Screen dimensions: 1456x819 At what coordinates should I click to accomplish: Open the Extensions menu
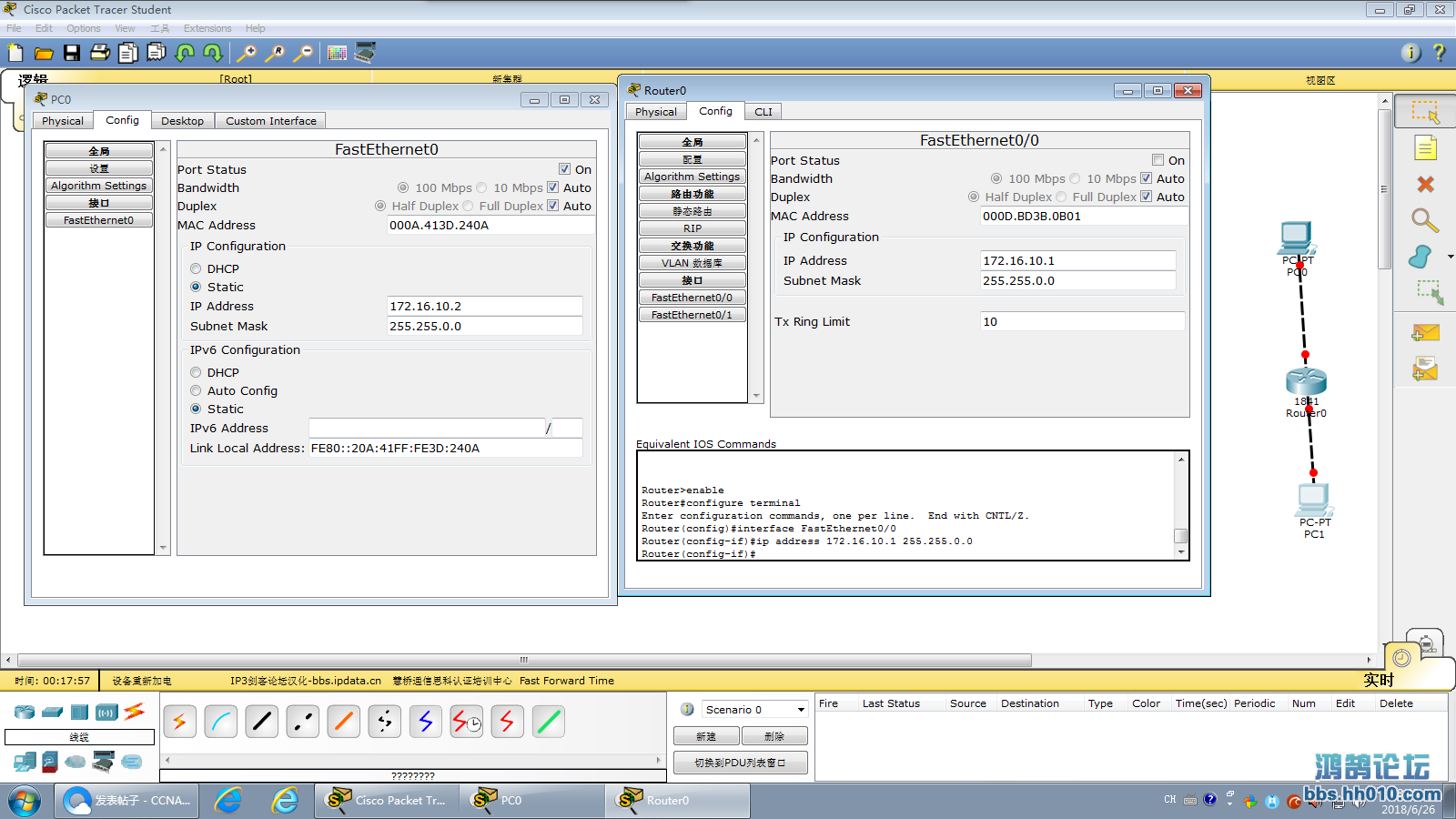tap(207, 28)
